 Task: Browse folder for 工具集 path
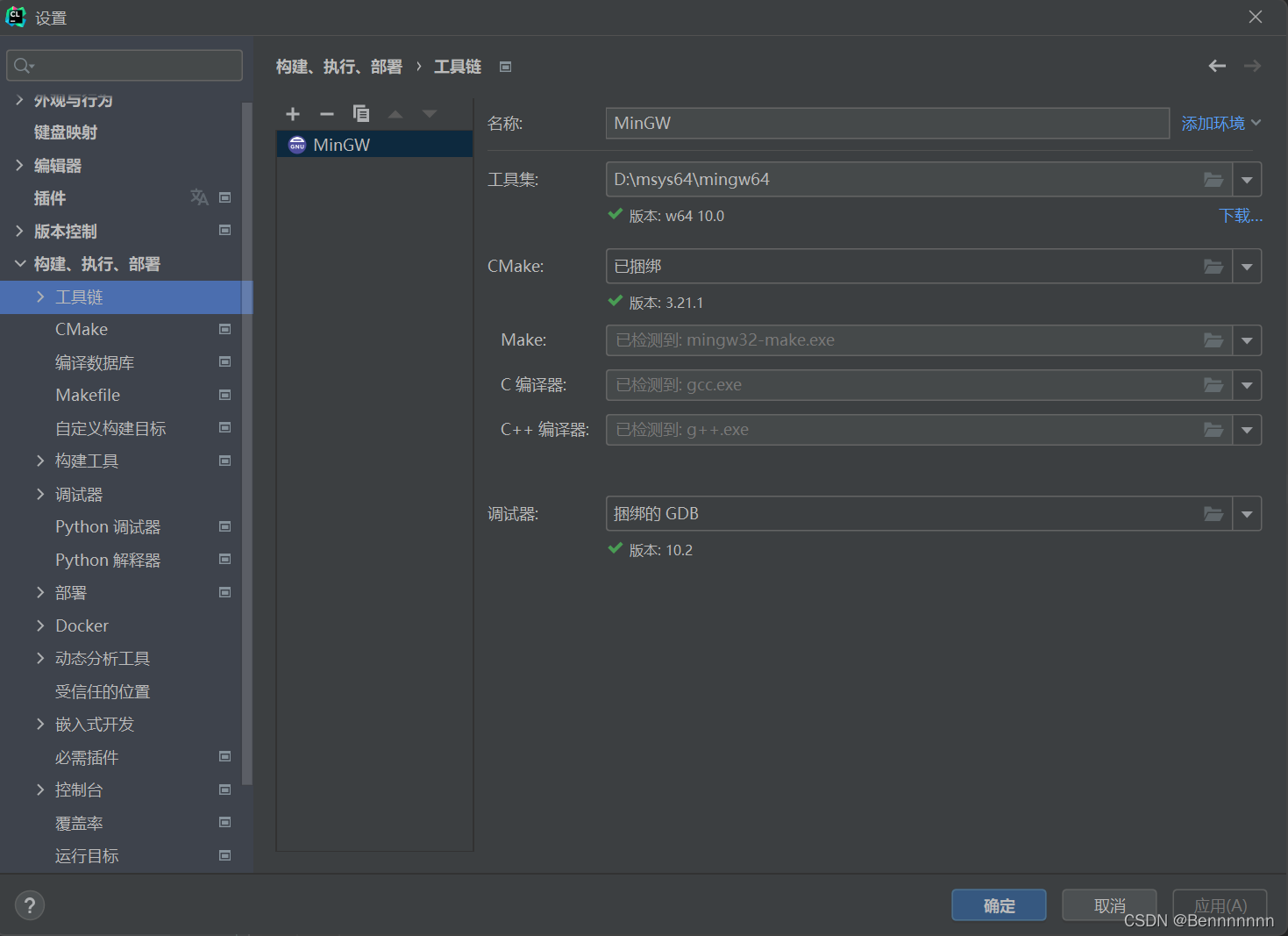[x=1213, y=180]
